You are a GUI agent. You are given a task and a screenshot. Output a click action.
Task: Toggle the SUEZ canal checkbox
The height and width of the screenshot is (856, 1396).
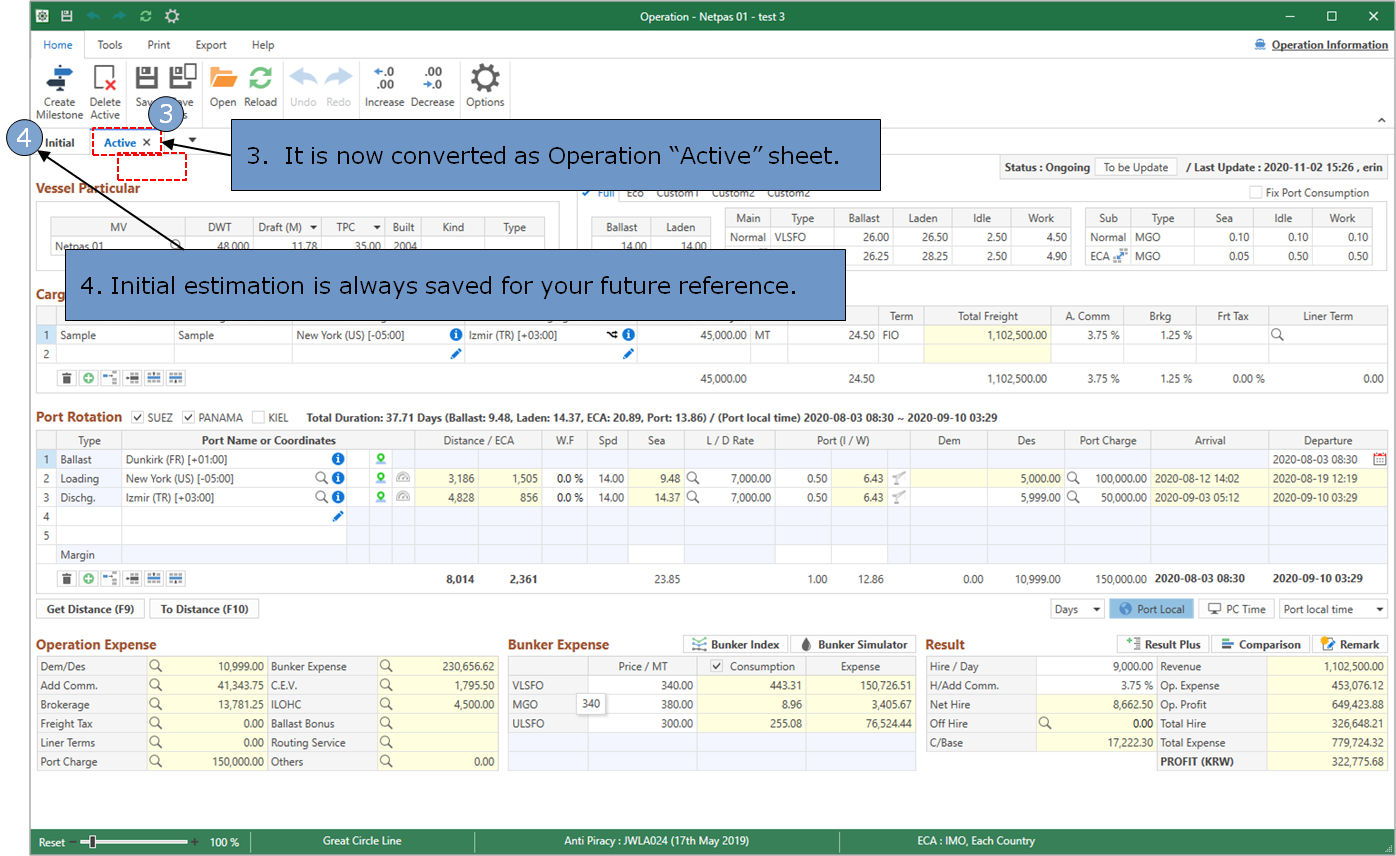[138, 417]
